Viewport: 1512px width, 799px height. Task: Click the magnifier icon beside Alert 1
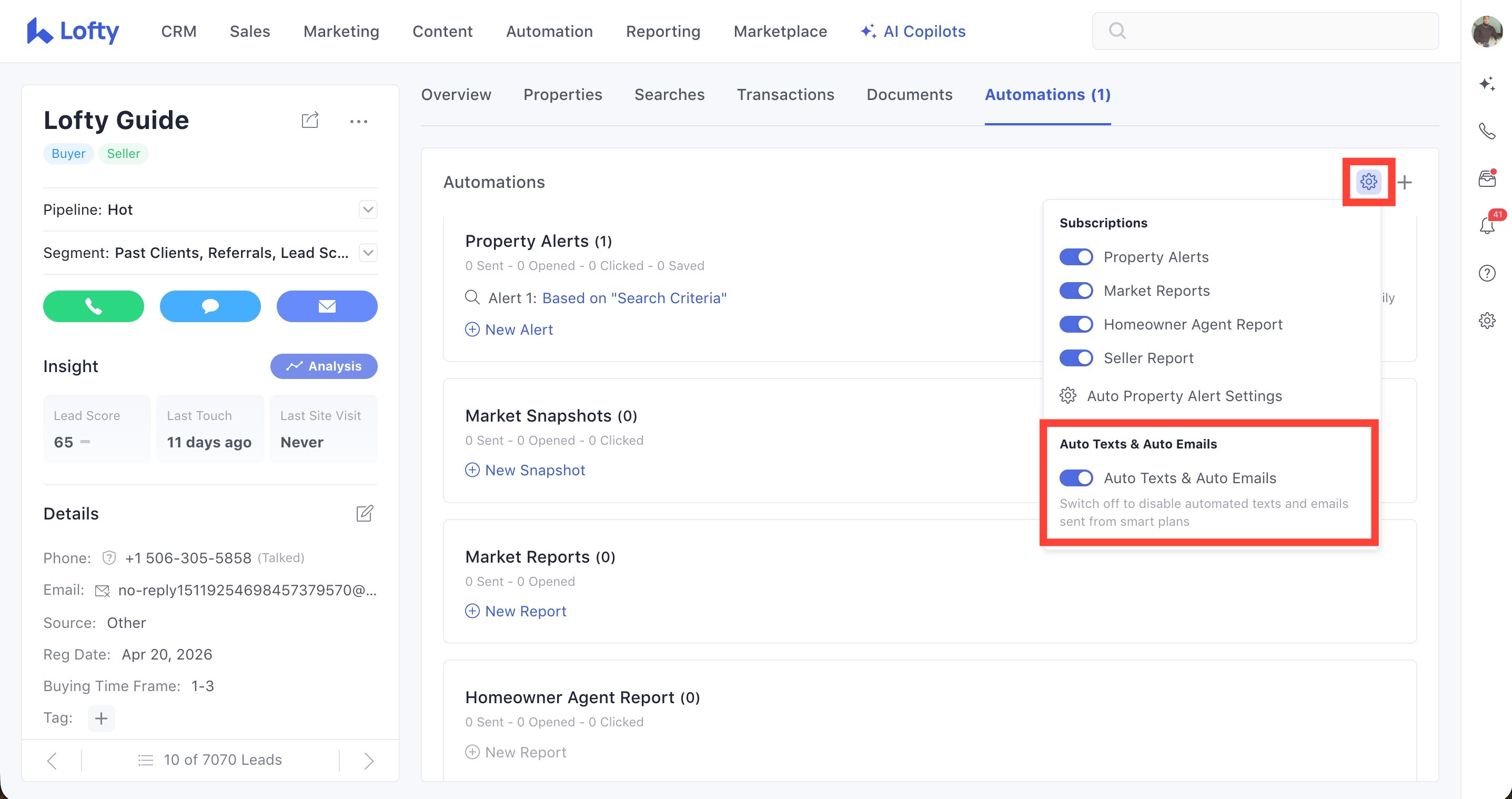pyautogui.click(x=472, y=297)
